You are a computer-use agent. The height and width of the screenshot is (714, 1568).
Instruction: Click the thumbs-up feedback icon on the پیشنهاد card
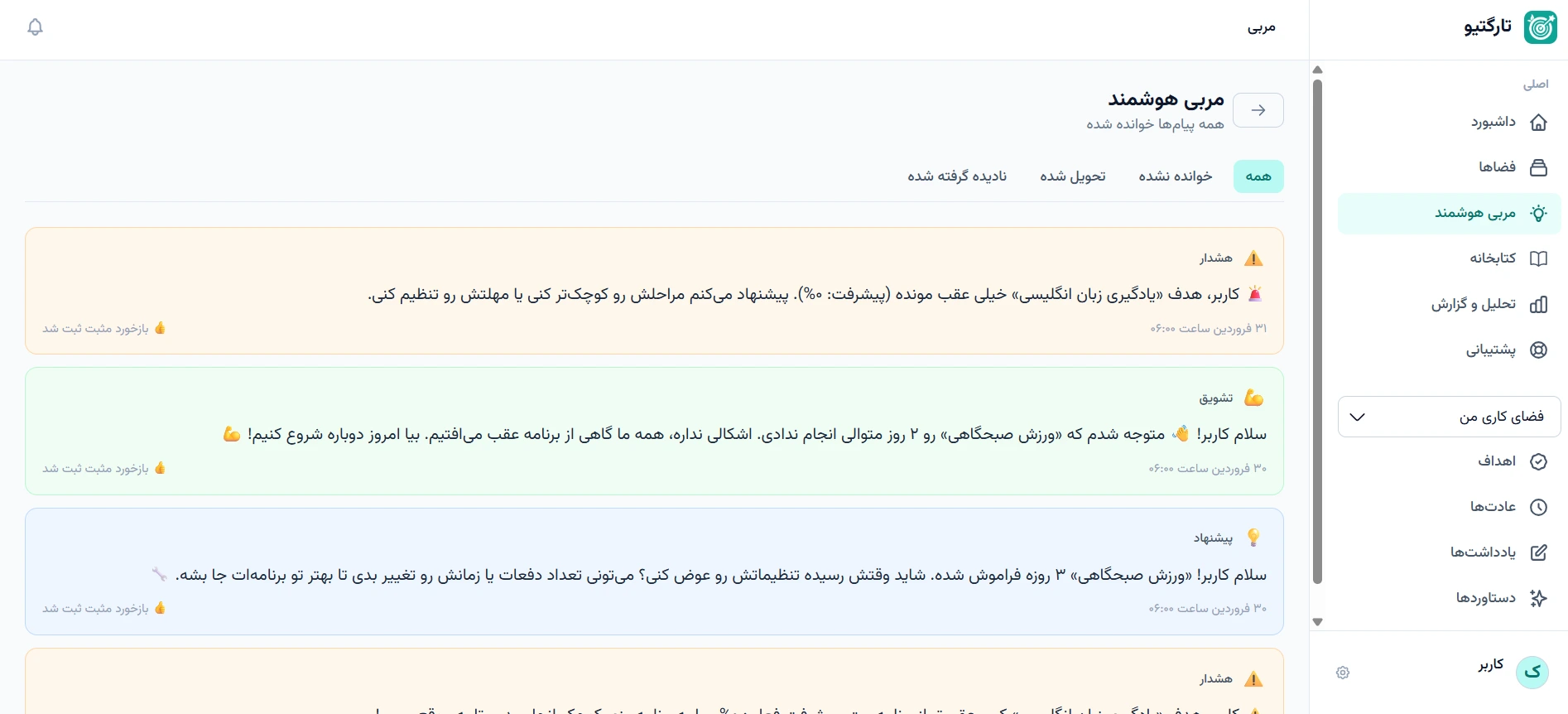pyautogui.click(x=160, y=608)
